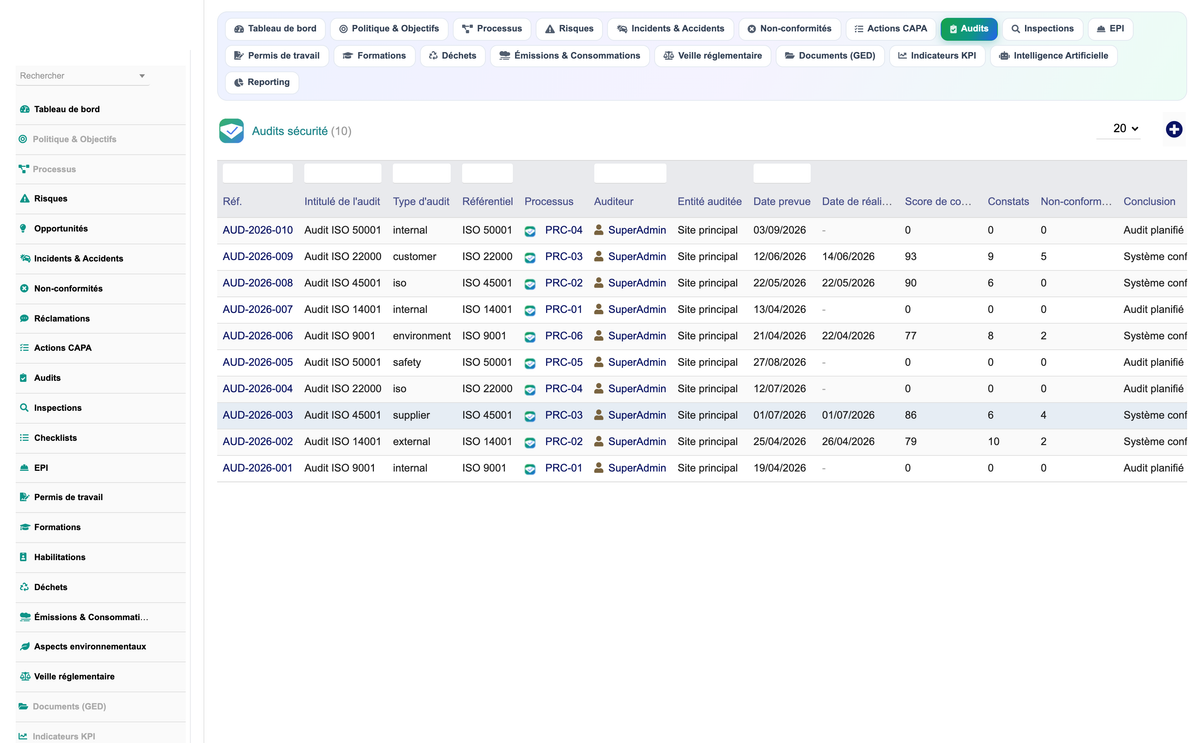Go to Incidents & Accidents top tab
This screenshot has width=1200, height=743.
click(670, 29)
